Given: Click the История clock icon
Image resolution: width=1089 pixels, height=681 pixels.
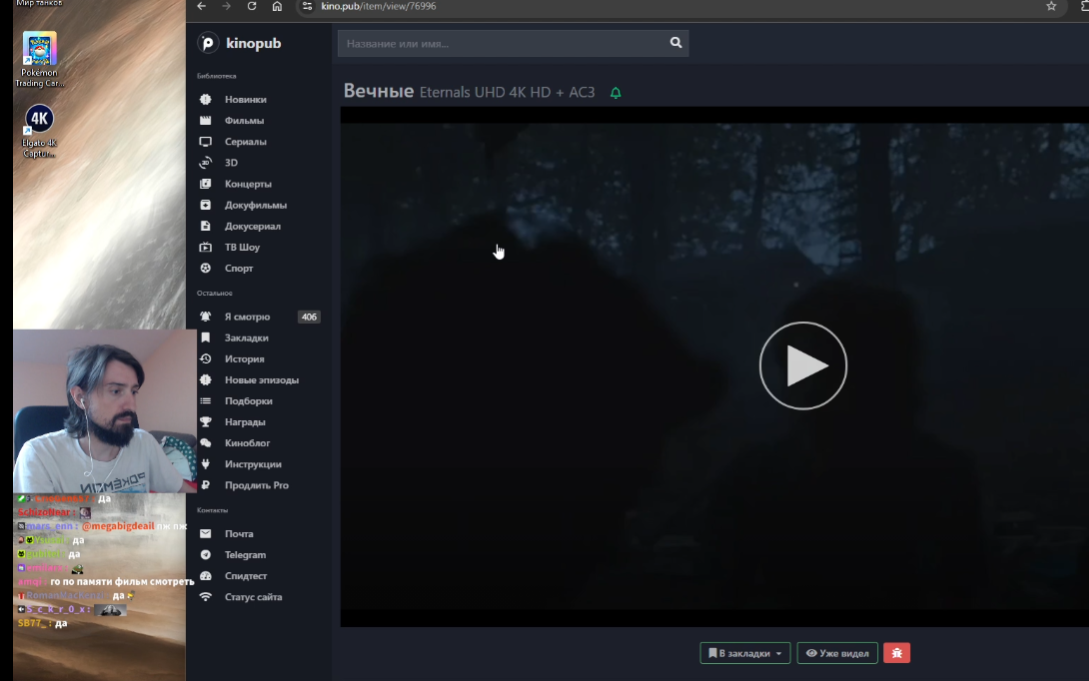Looking at the screenshot, I should (x=206, y=359).
